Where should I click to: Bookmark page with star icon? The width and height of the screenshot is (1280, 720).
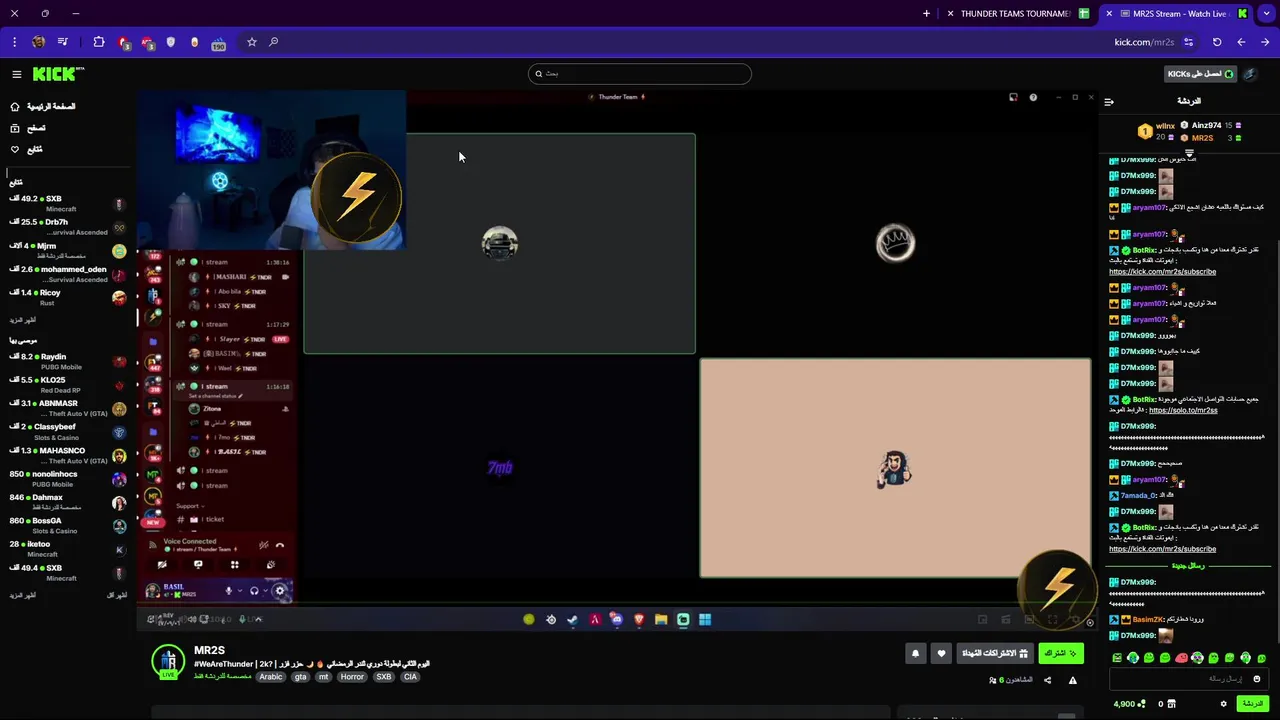point(252,42)
